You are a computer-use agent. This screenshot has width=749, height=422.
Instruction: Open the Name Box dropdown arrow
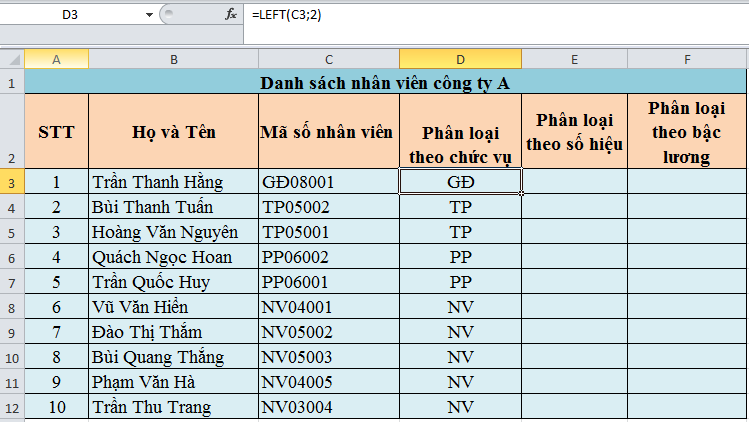pyautogui.click(x=149, y=15)
